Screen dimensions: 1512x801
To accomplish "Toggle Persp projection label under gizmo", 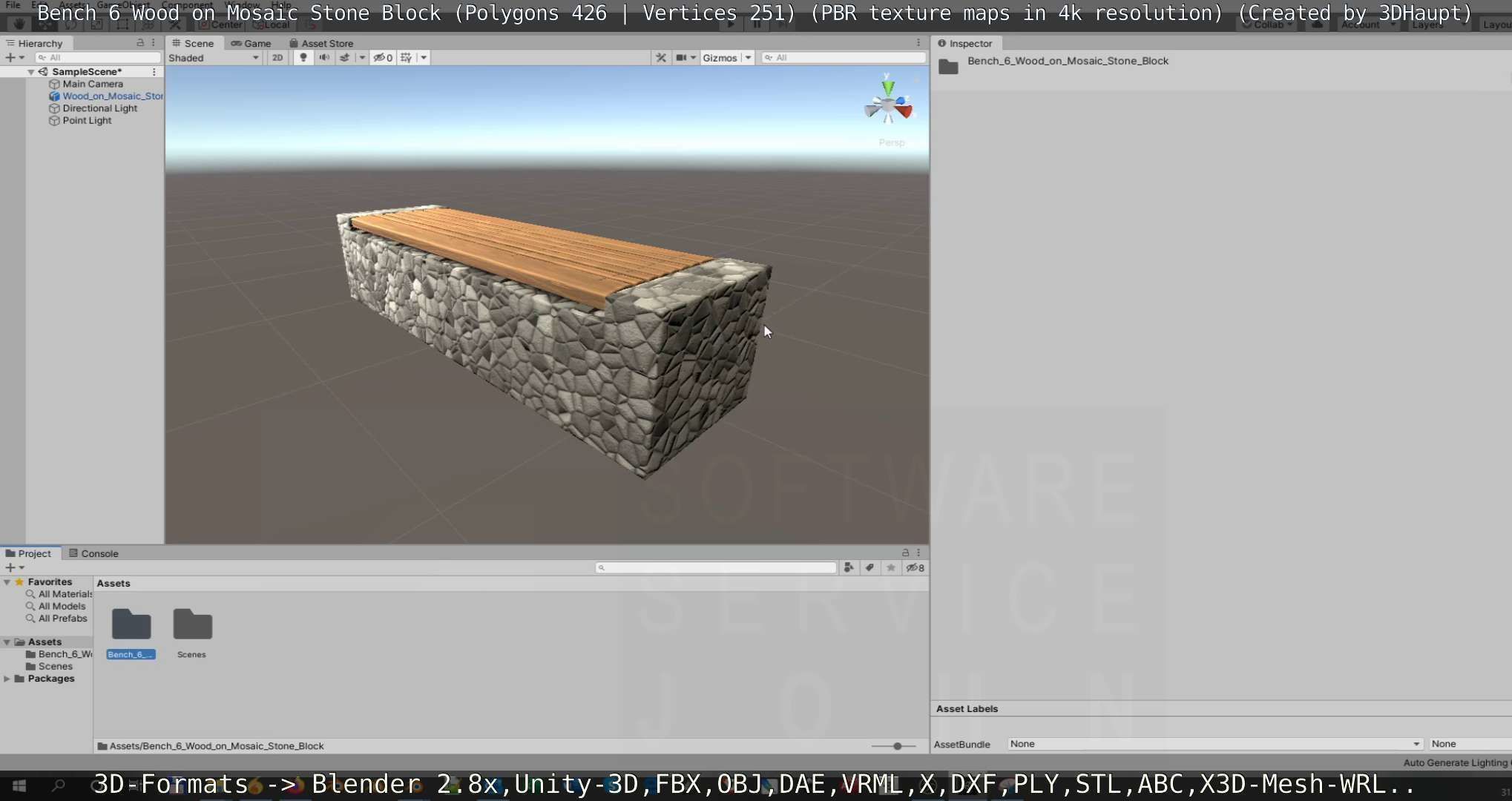I will point(891,142).
